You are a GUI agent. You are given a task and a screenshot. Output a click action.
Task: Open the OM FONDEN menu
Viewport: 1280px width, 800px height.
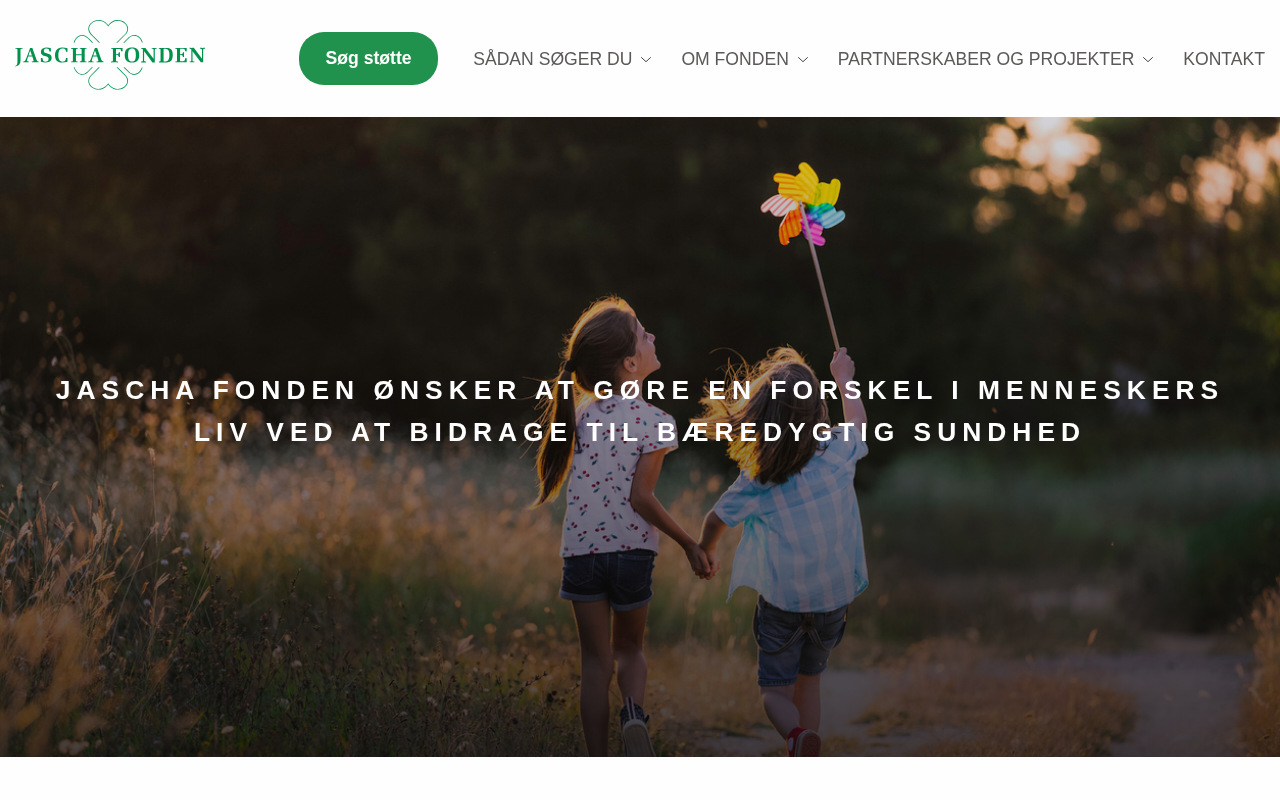point(735,59)
